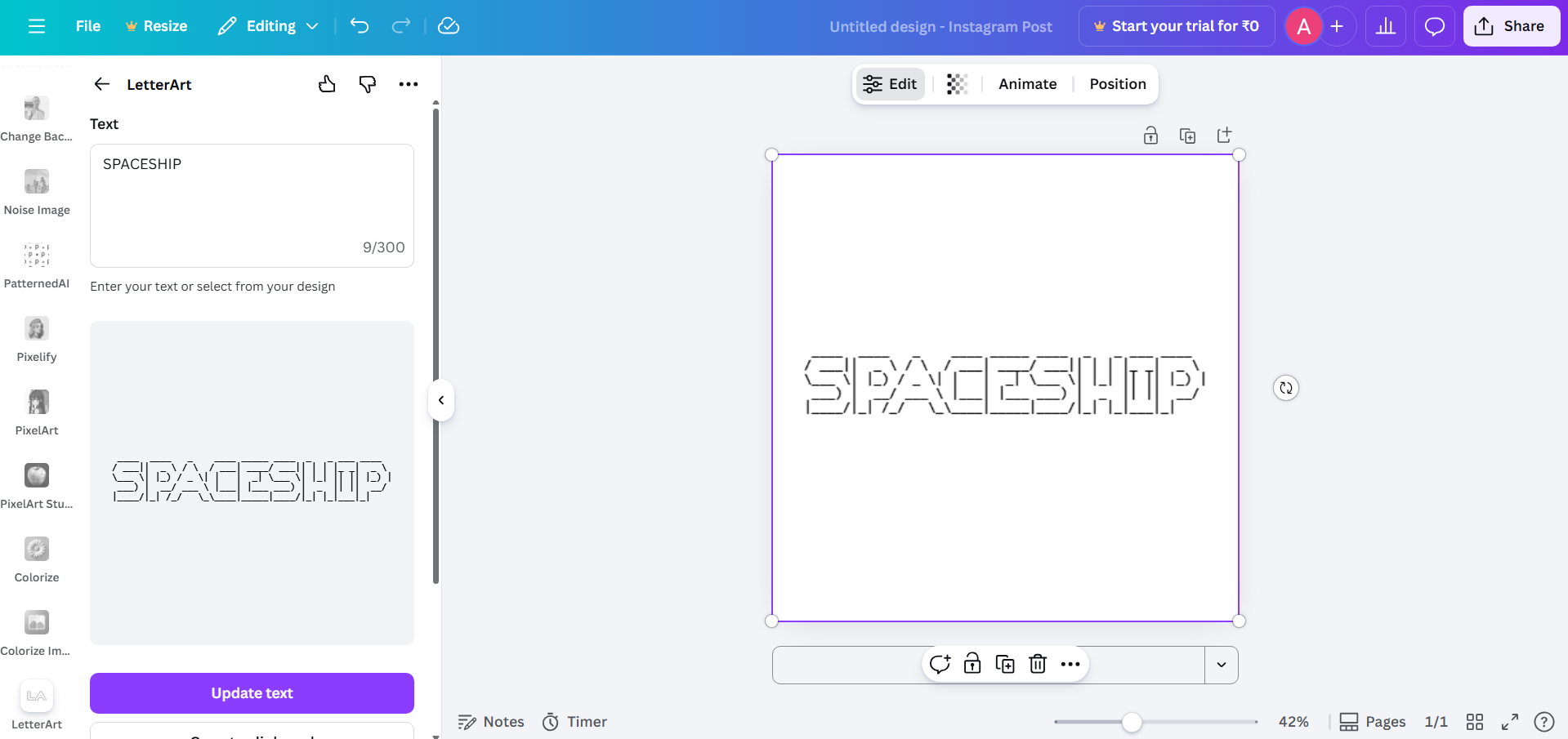Duplicate page using the top icon
This screenshot has height=739, width=1568.
tap(1187, 136)
